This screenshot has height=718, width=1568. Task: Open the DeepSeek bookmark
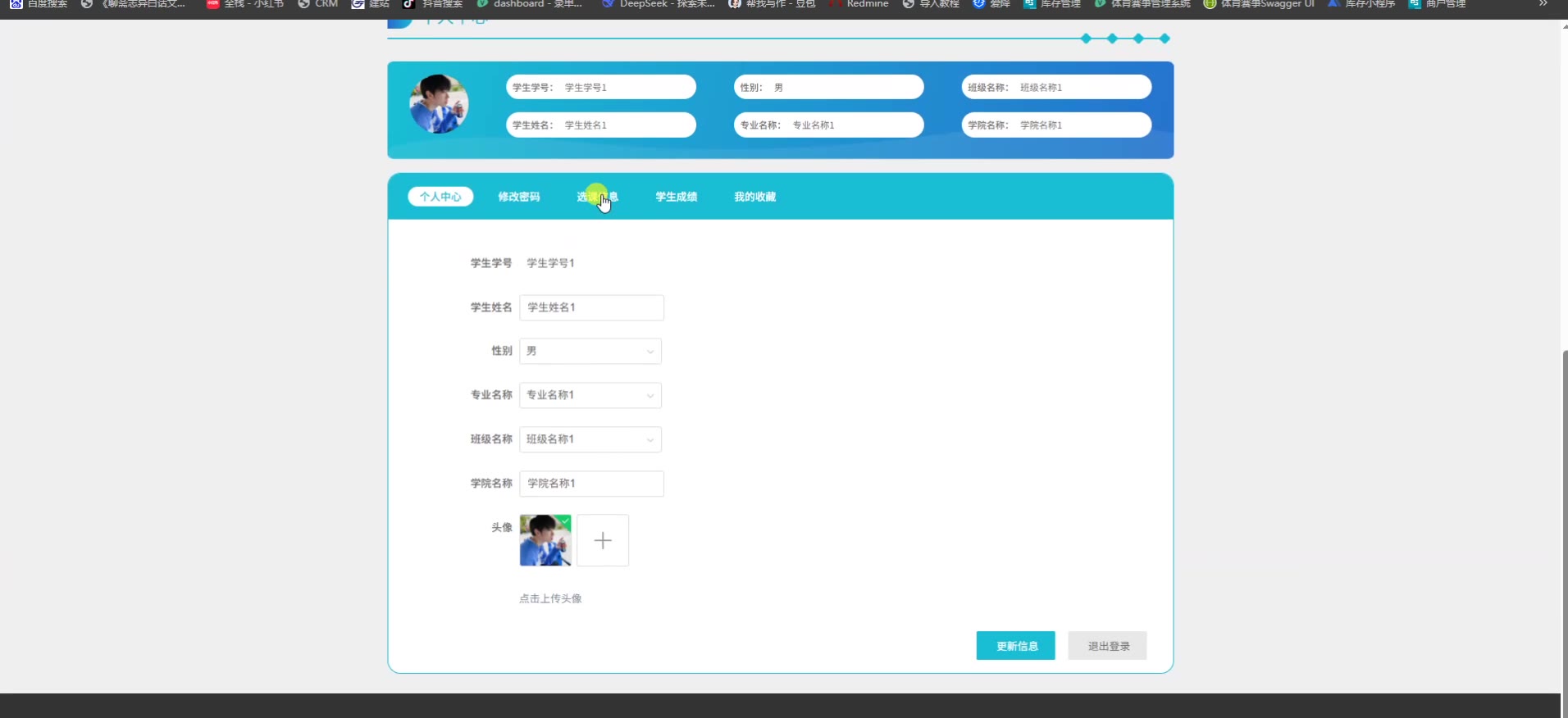658,4
